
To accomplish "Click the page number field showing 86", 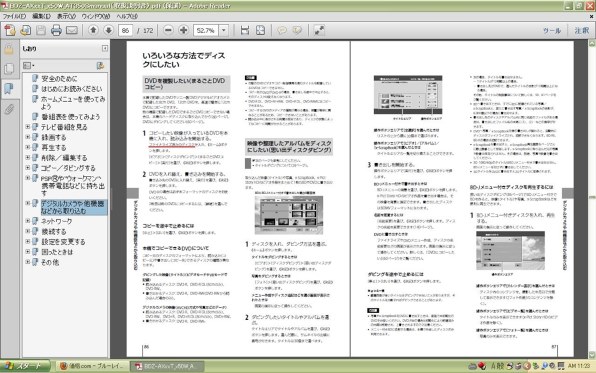I will pos(125,30).
